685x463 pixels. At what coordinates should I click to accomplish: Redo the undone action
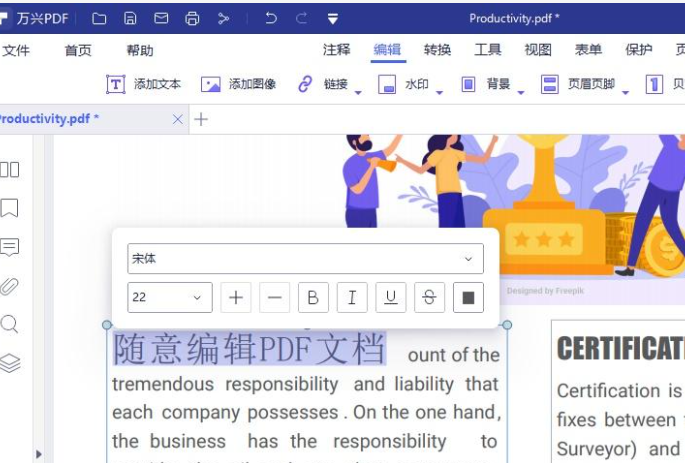pos(301,18)
